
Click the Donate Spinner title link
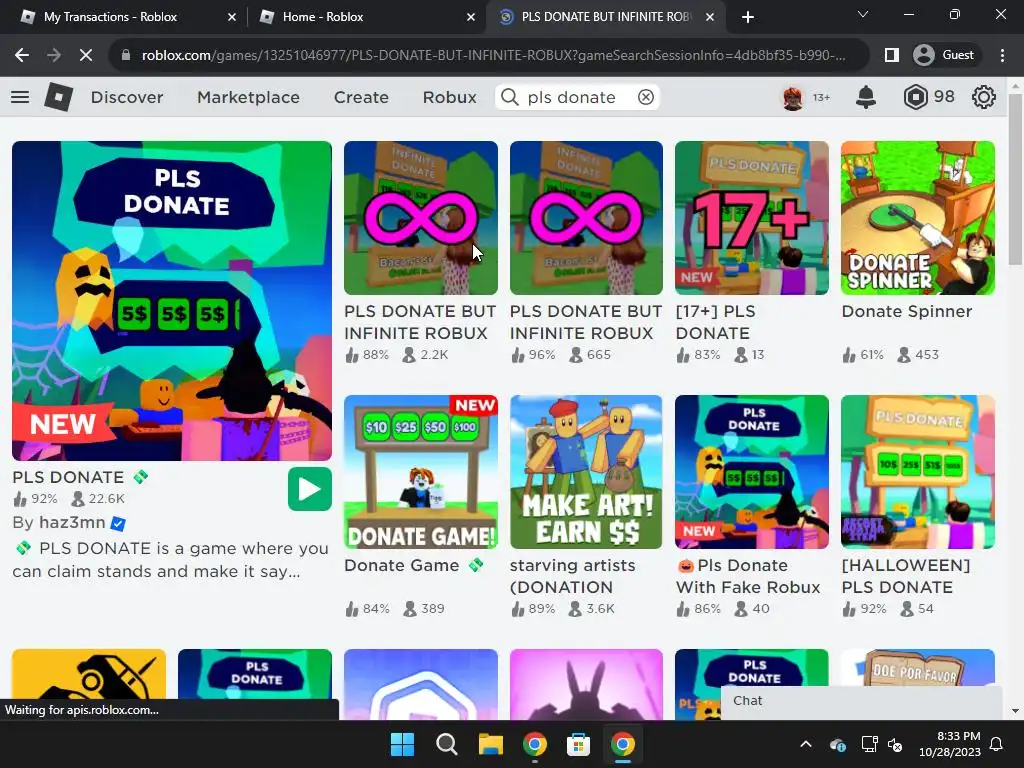tap(906, 312)
